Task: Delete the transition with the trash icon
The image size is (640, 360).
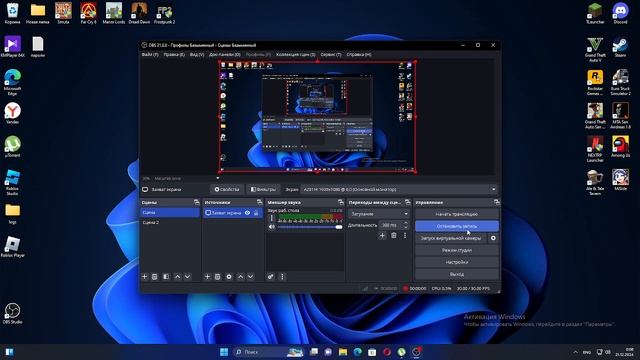Action: tap(394, 236)
